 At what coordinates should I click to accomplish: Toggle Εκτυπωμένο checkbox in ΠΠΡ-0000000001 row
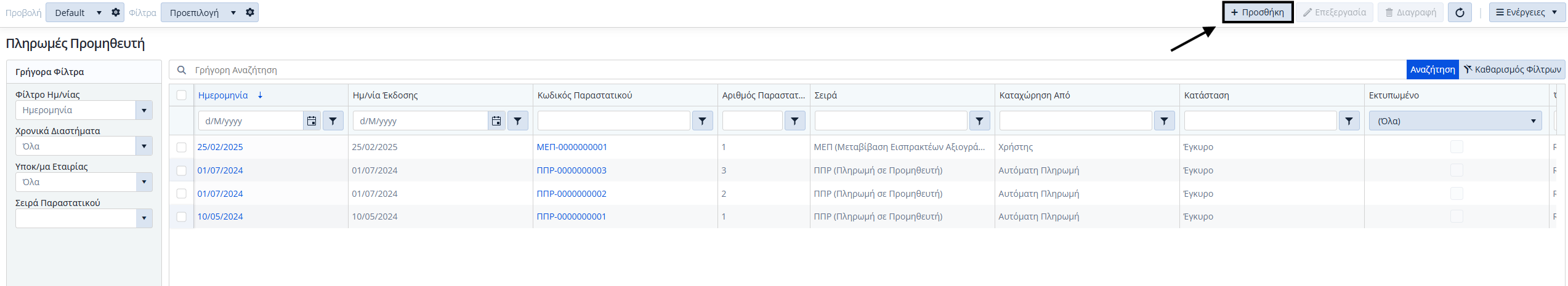tap(1457, 216)
